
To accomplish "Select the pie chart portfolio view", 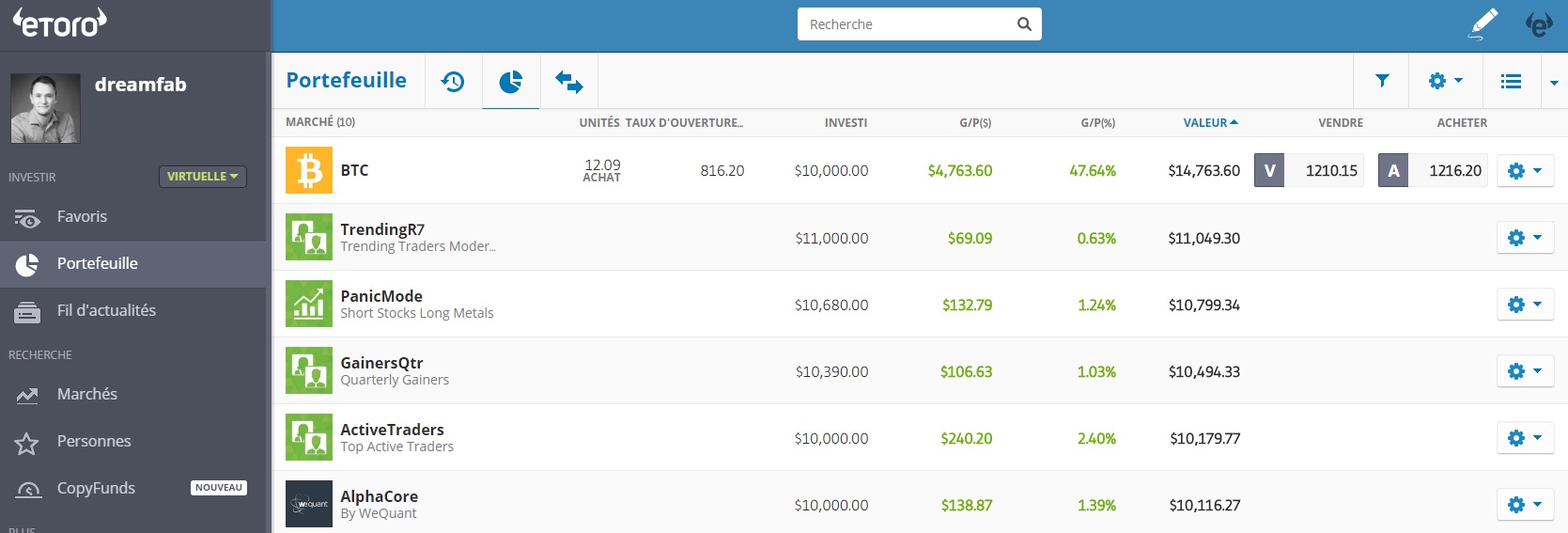I will click(510, 82).
